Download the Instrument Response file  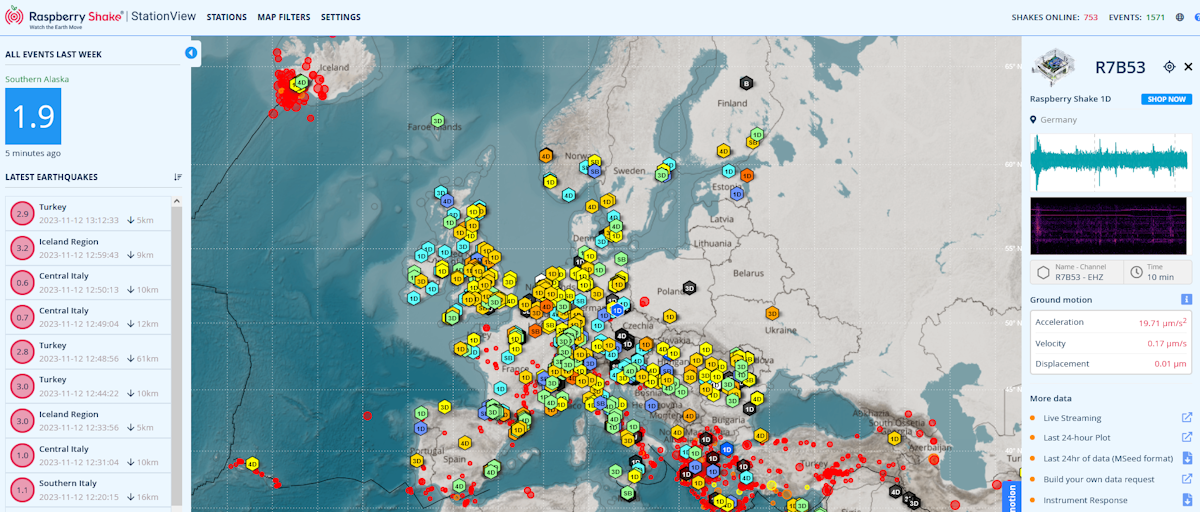pyautogui.click(x=1187, y=500)
